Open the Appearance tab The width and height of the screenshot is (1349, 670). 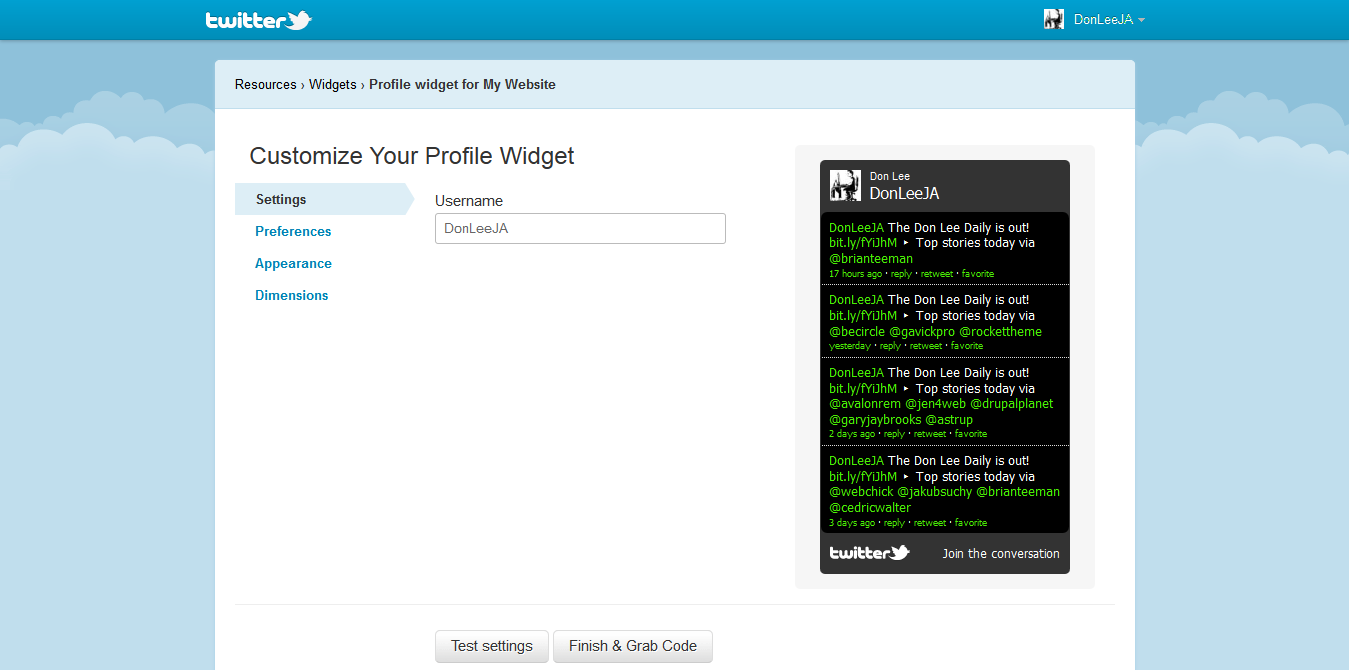click(293, 263)
